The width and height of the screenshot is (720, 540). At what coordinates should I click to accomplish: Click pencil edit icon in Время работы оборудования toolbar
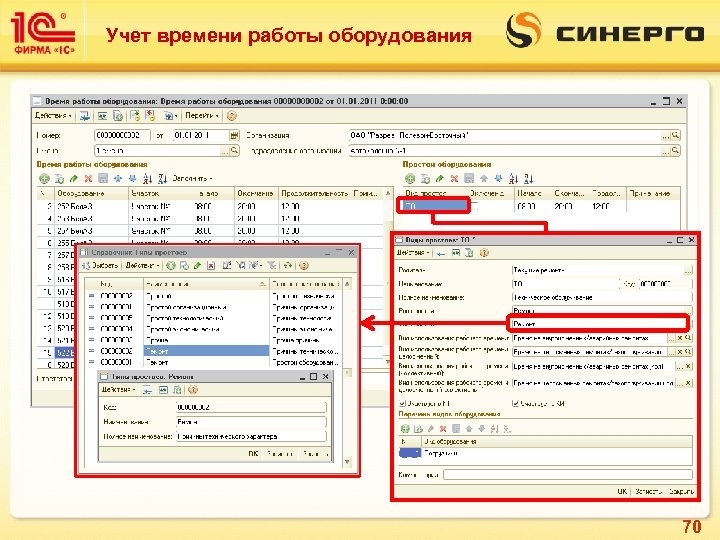click(x=73, y=179)
